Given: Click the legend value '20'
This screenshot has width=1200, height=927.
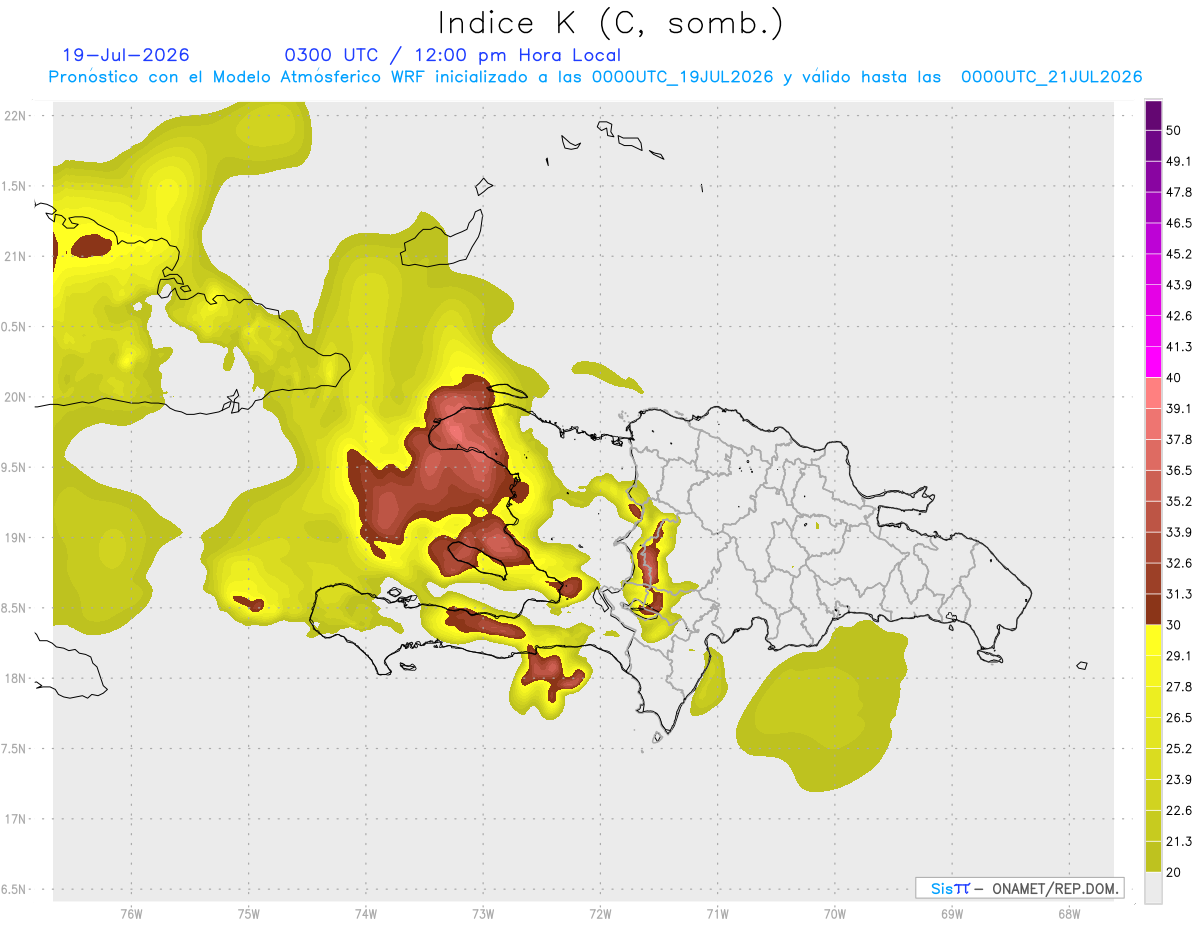Looking at the screenshot, I should click(x=1174, y=873).
